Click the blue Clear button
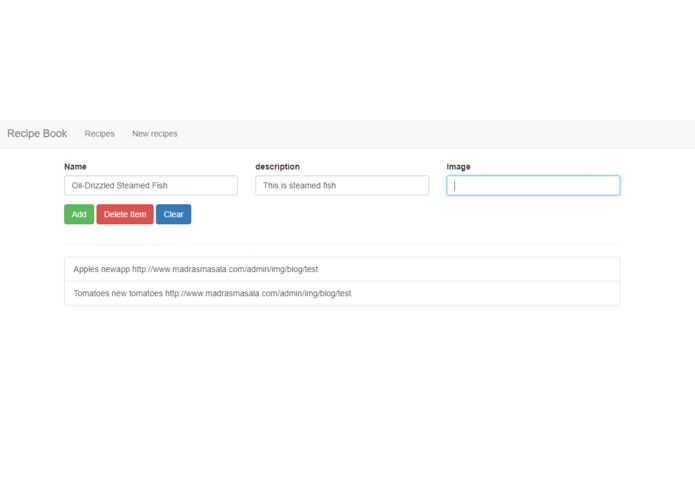 coord(173,214)
